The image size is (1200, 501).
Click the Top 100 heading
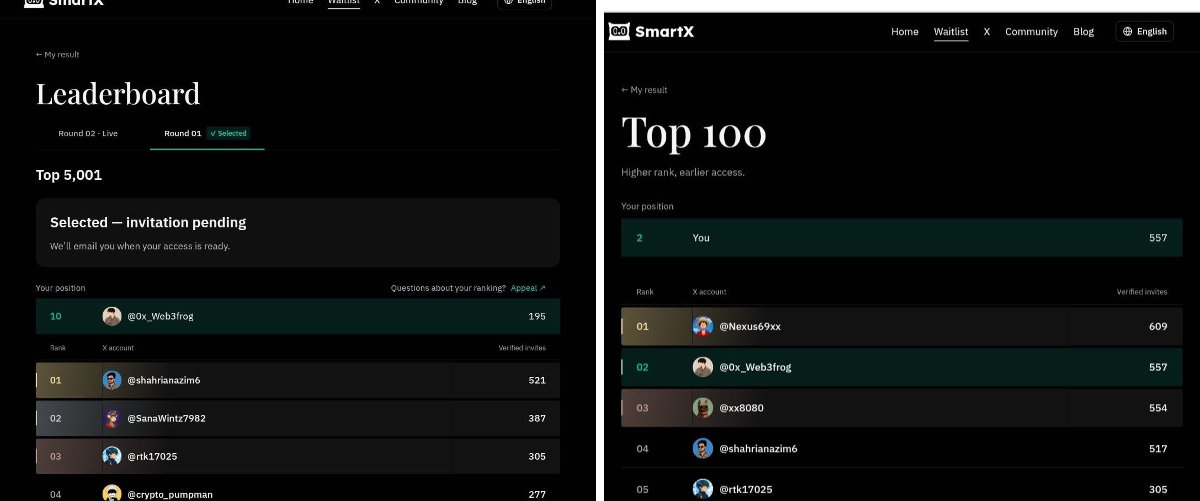[694, 133]
